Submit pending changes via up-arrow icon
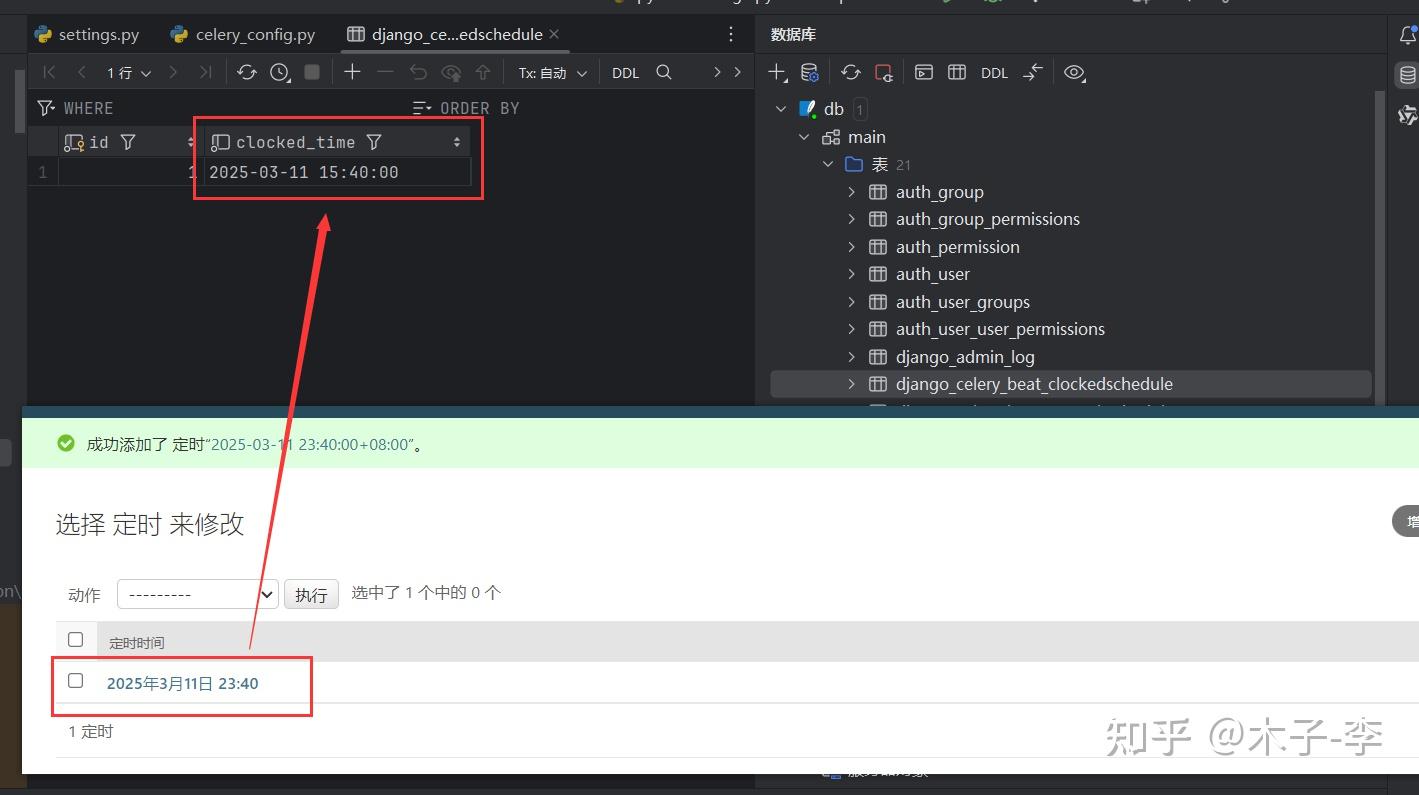This screenshot has width=1419, height=795. click(x=483, y=72)
